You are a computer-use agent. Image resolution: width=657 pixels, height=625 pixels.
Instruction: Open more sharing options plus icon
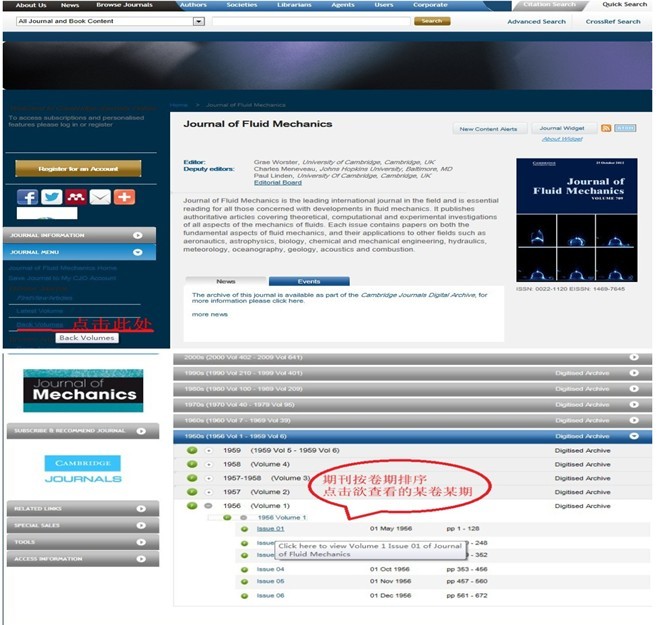pos(124,197)
